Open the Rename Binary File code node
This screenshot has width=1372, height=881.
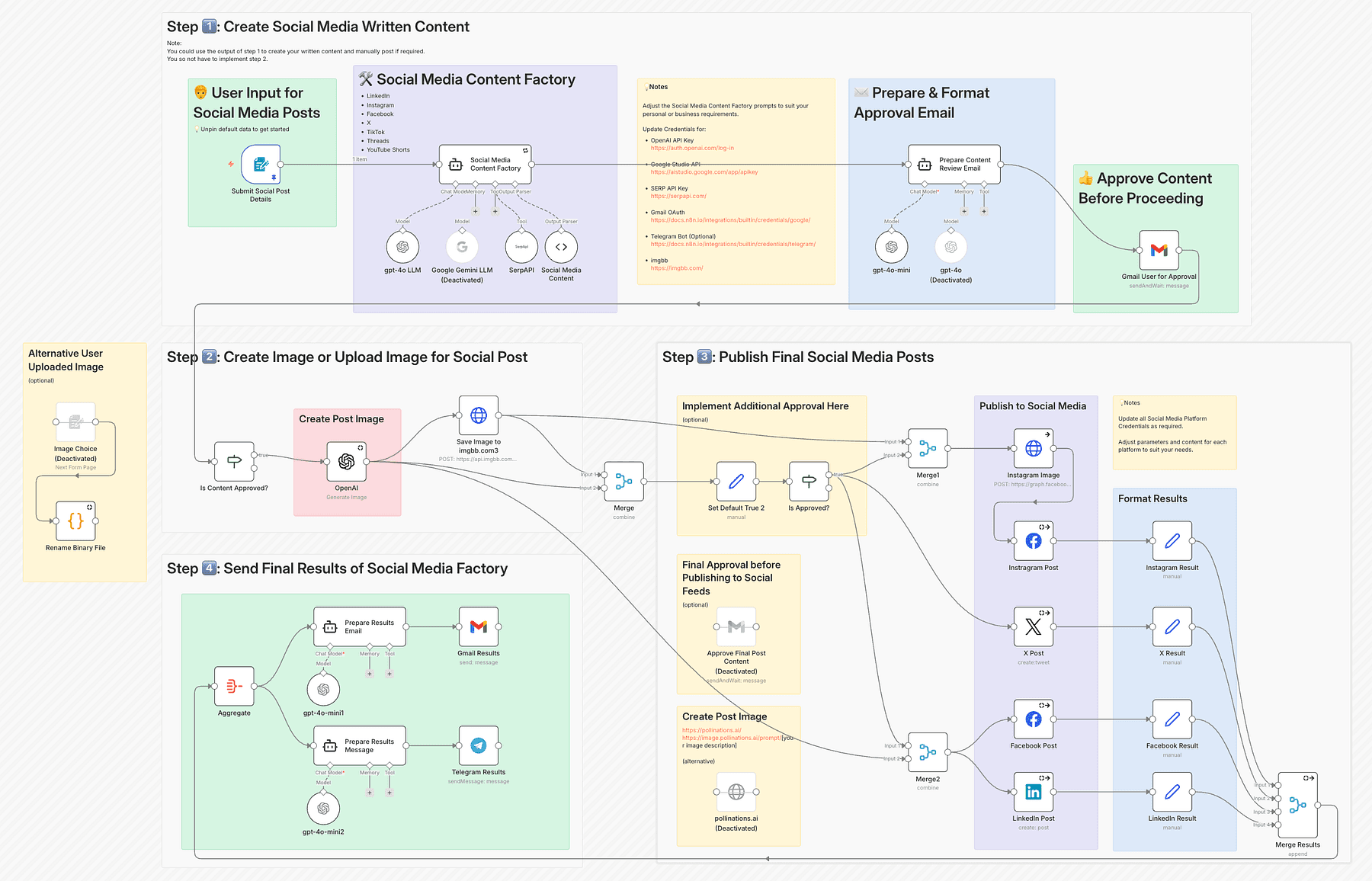[75, 521]
